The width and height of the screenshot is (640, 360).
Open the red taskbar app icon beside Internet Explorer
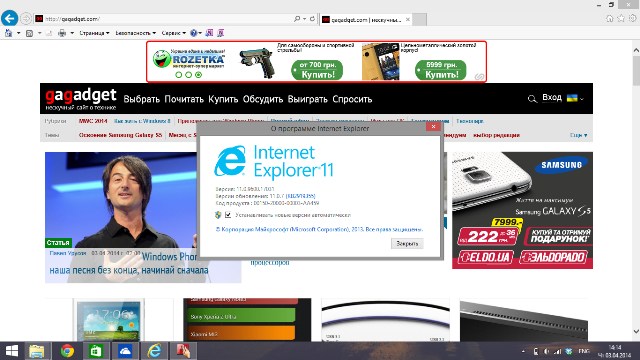183,351
